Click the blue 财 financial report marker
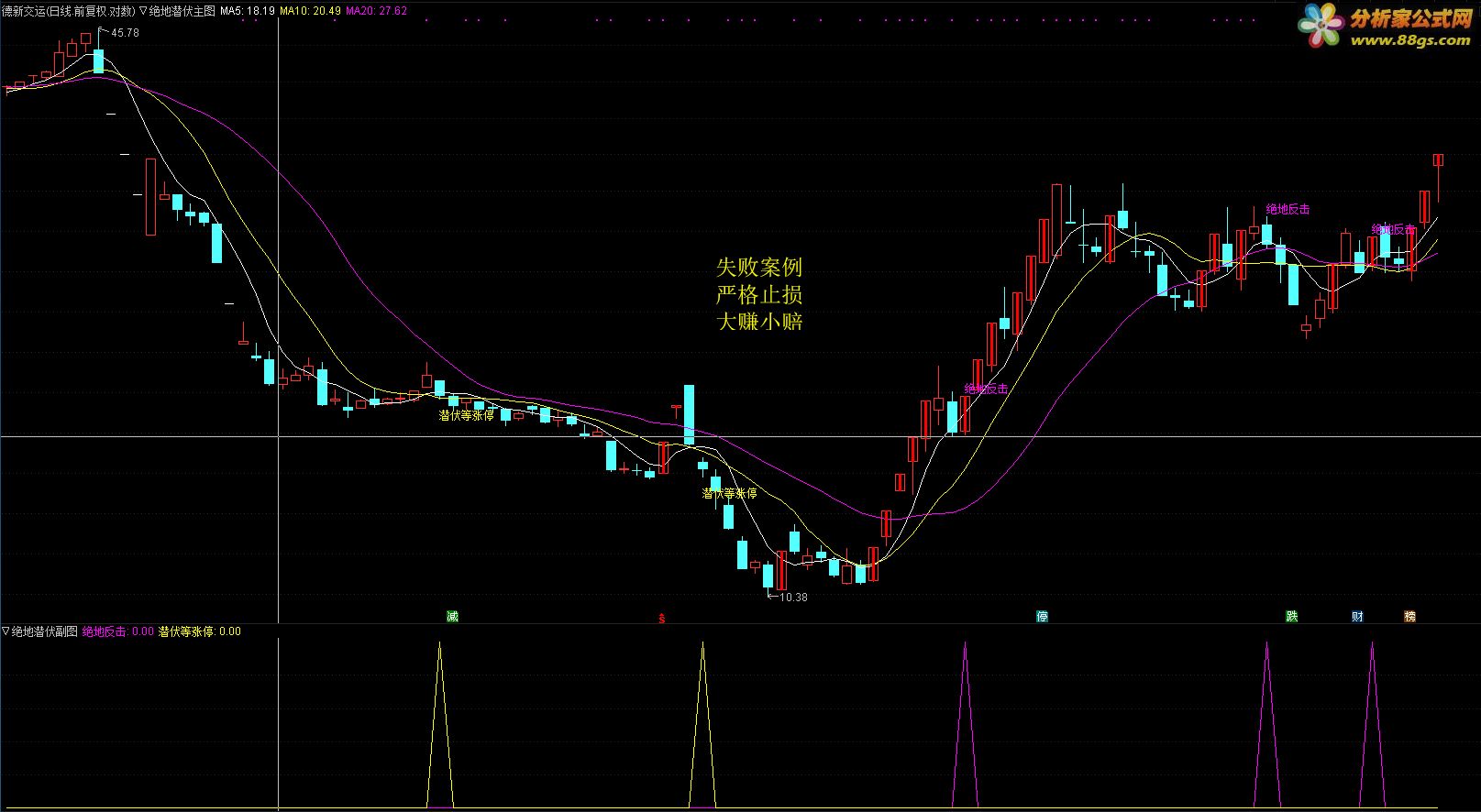 1357,616
